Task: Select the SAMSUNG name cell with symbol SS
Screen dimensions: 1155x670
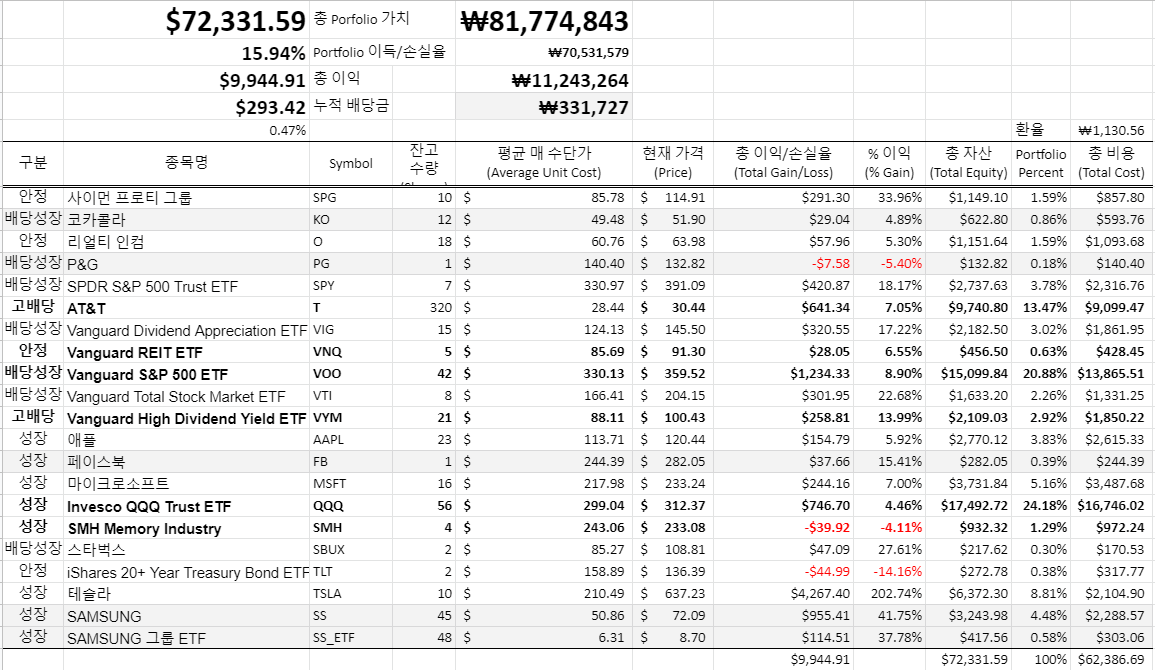Action: [186, 616]
